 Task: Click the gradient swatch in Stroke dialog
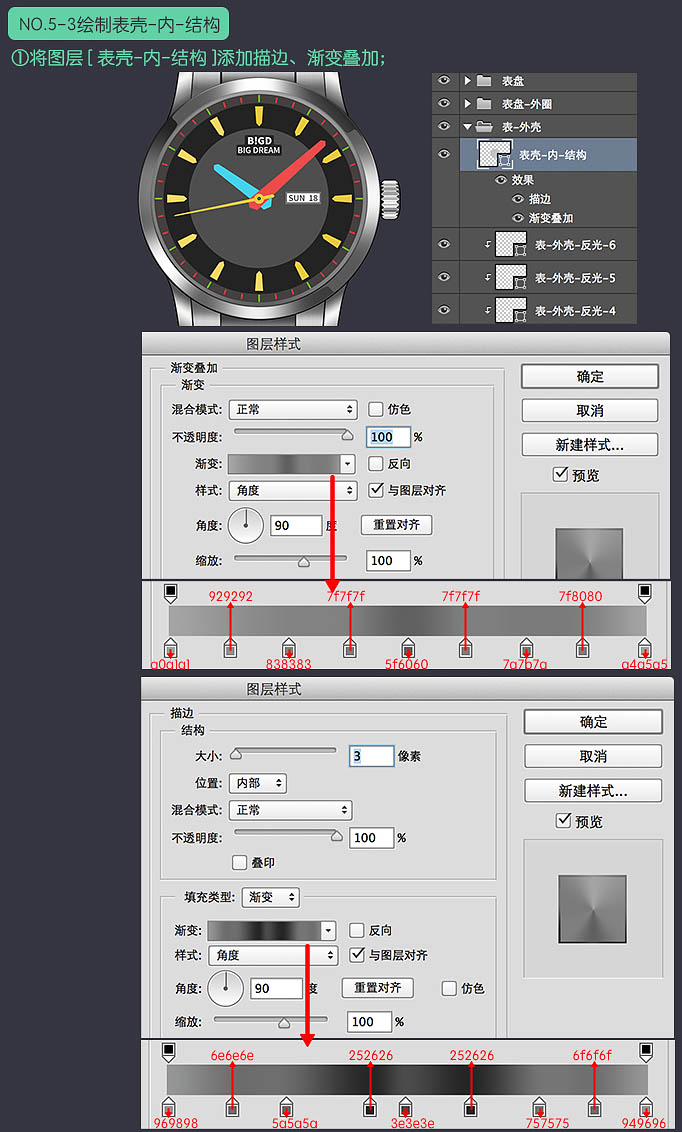(x=264, y=930)
